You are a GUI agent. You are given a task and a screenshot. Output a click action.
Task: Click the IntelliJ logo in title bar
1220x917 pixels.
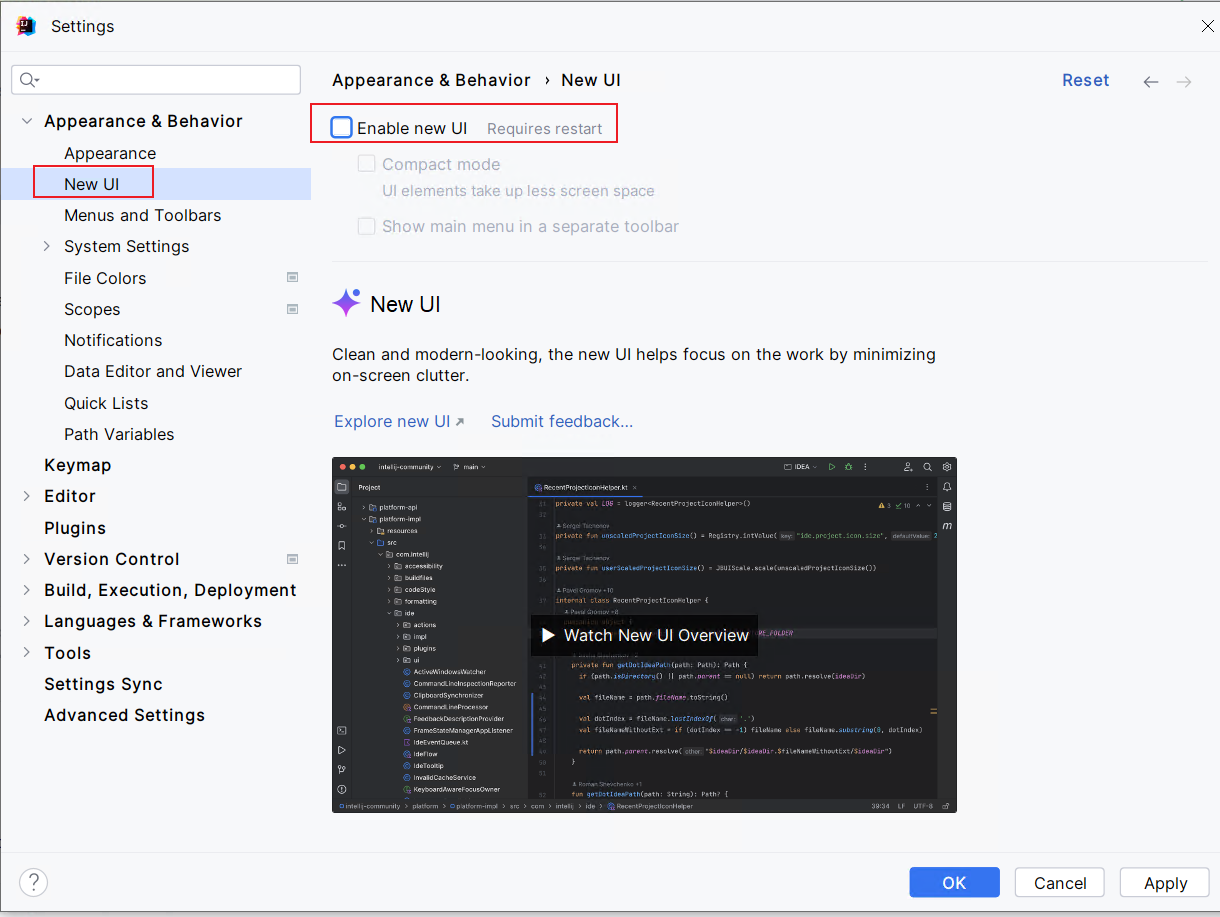click(27, 26)
